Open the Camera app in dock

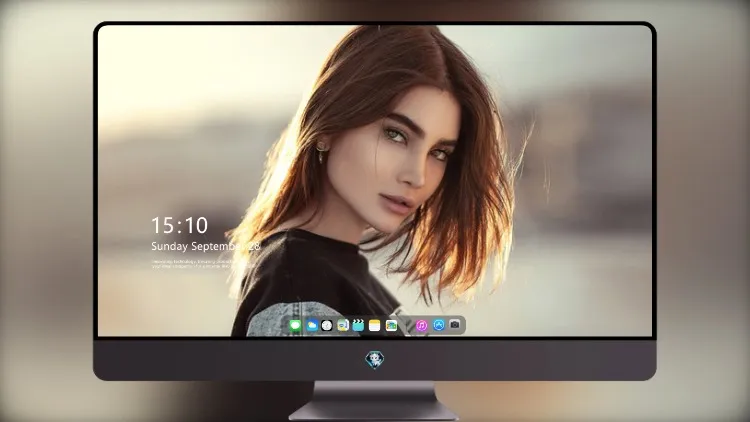pyautogui.click(x=455, y=324)
